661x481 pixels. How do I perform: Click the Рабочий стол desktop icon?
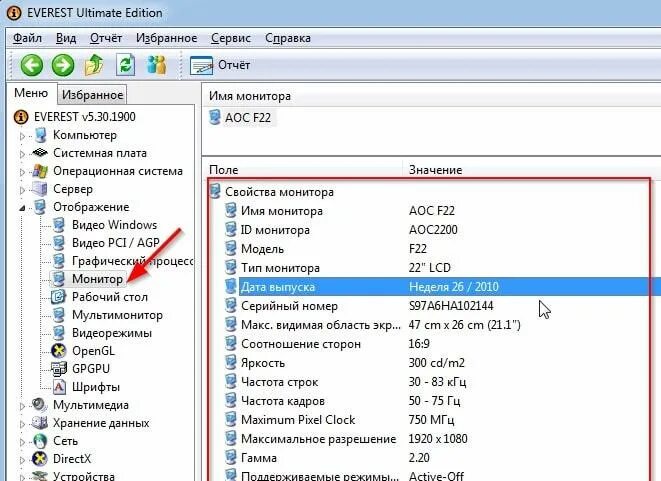tap(58, 296)
